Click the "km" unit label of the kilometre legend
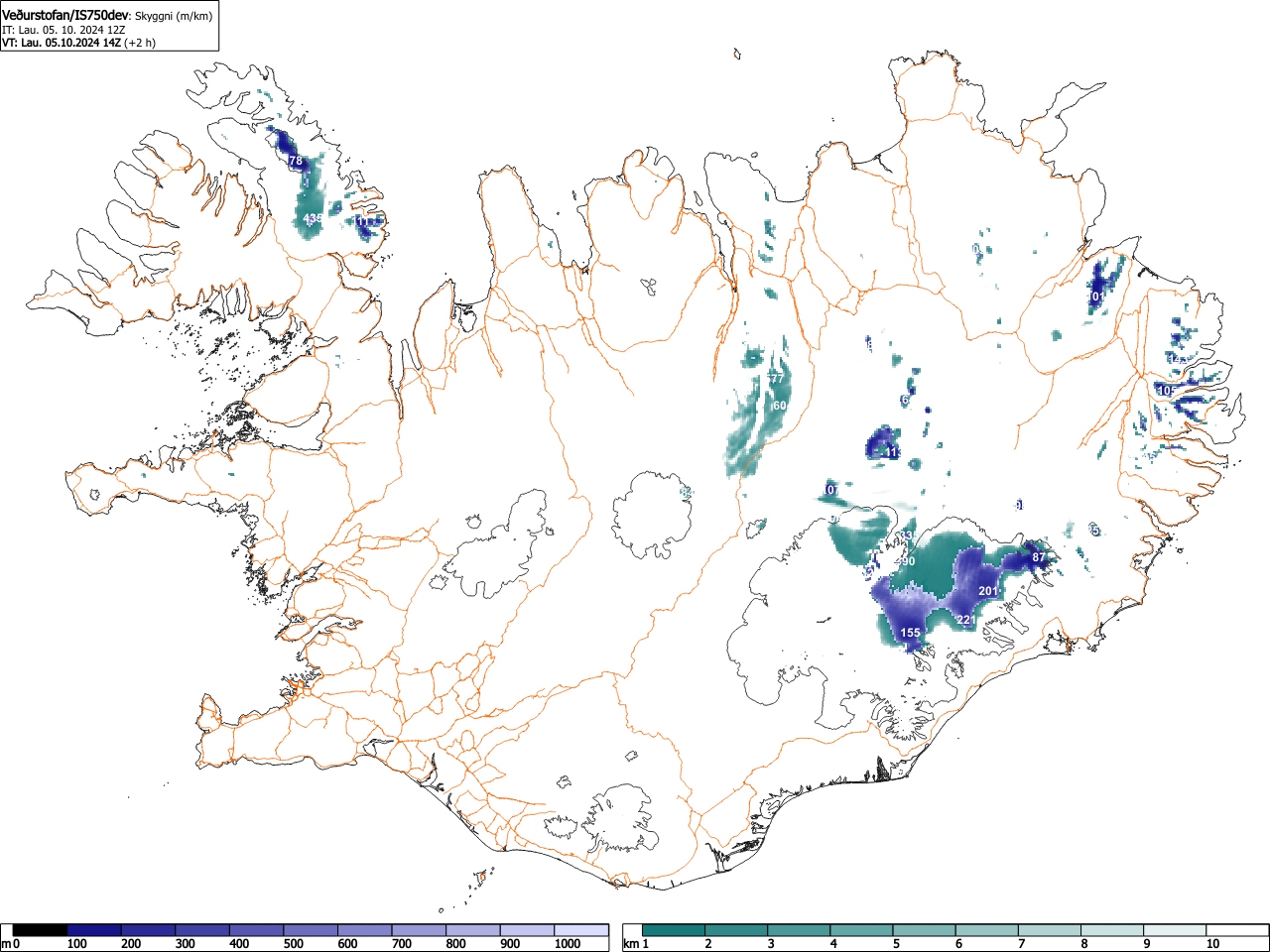Screen dimensions: 1270x952 tap(631, 944)
